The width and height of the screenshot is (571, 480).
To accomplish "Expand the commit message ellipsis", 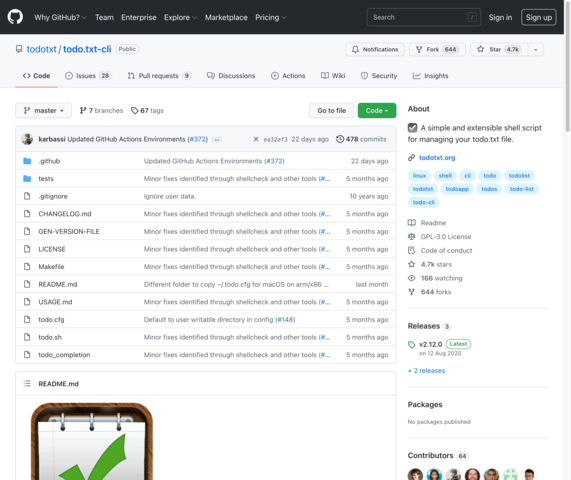I will coord(216,139).
